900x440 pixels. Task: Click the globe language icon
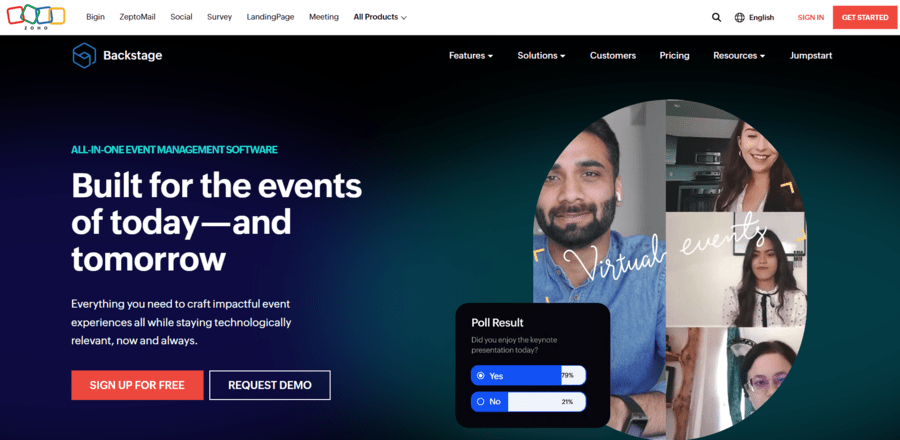[x=740, y=17]
